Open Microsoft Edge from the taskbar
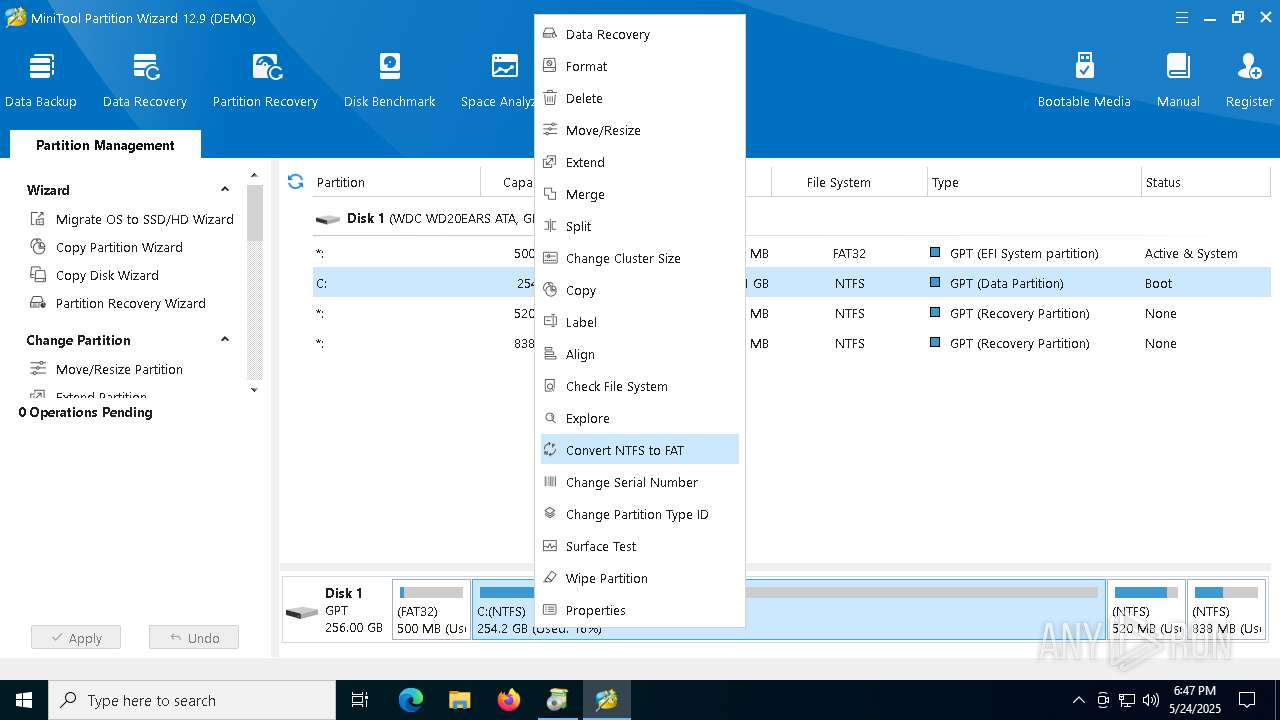1280x720 pixels. click(x=411, y=700)
